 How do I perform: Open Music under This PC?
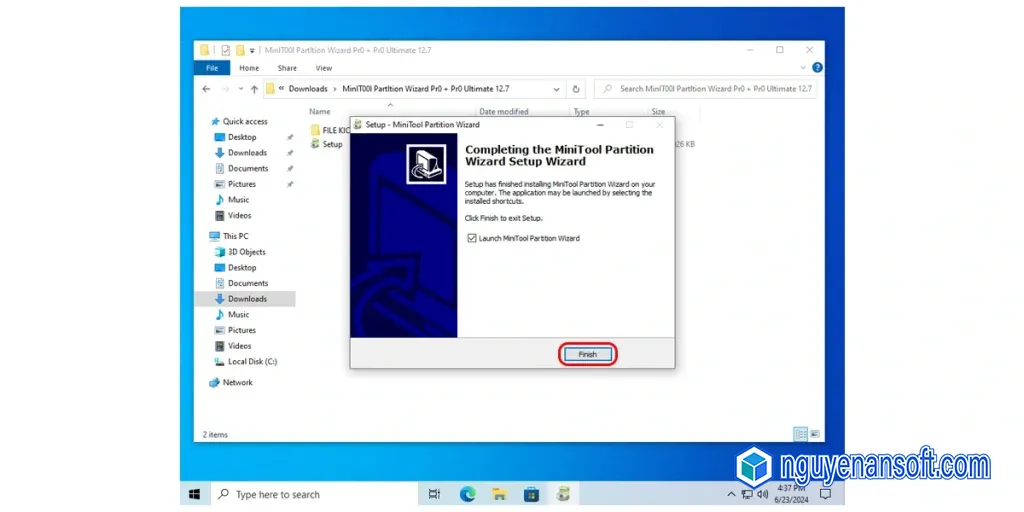(x=232, y=315)
